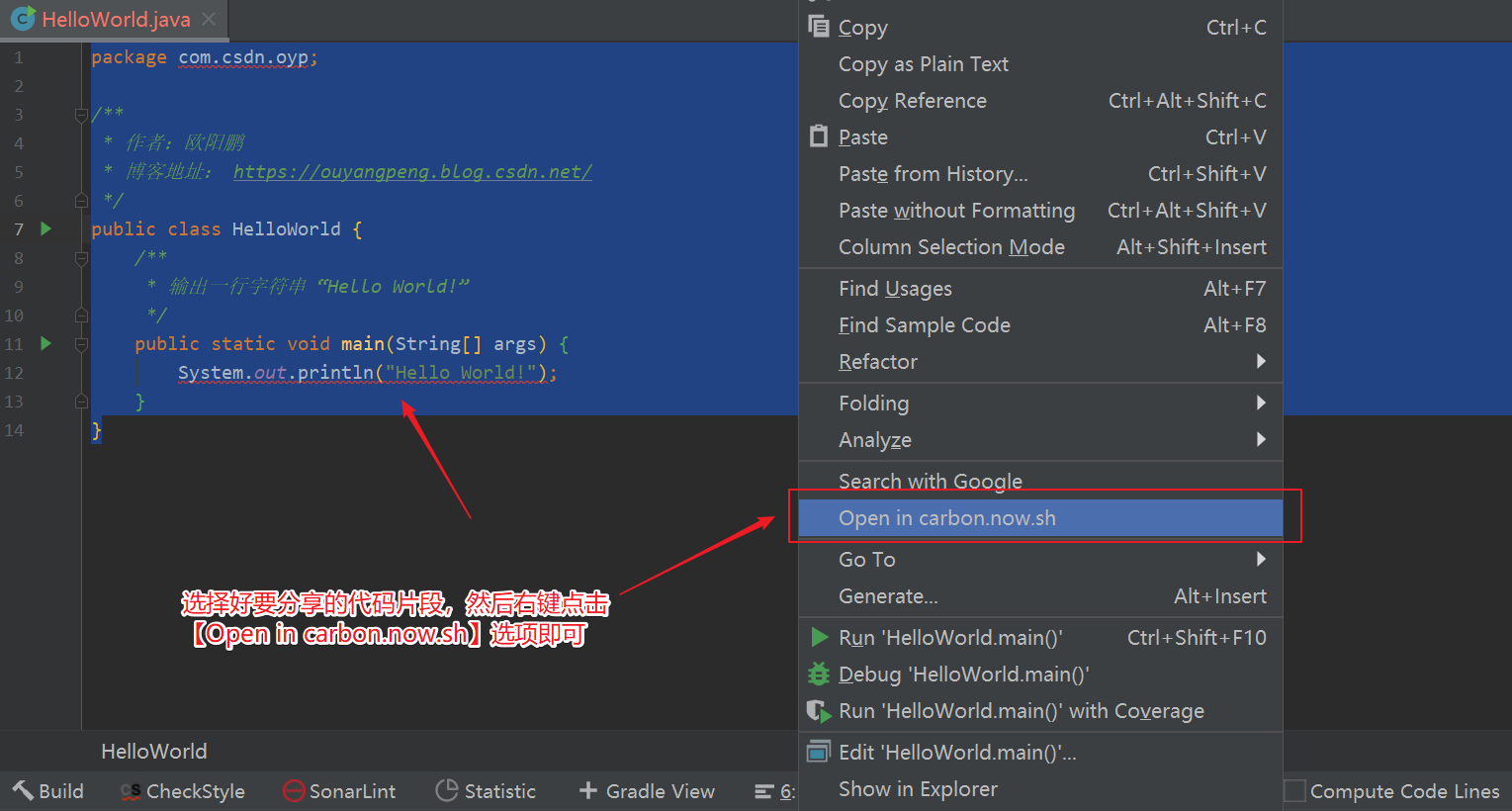Viewport: 1512px width, 811px height.
Task: Expand the Refactor submenu arrow
Action: [x=1261, y=361]
